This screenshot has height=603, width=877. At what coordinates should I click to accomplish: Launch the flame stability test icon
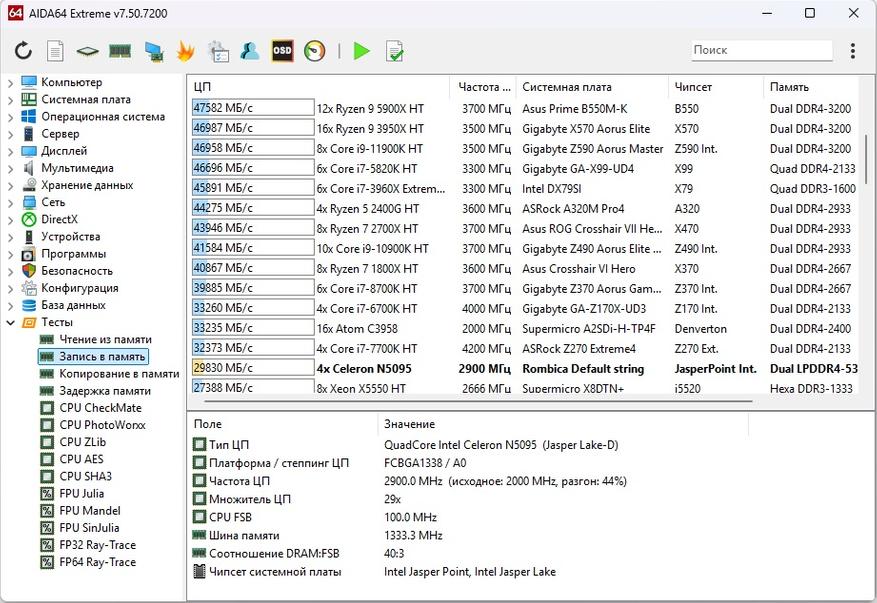click(x=185, y=51)
